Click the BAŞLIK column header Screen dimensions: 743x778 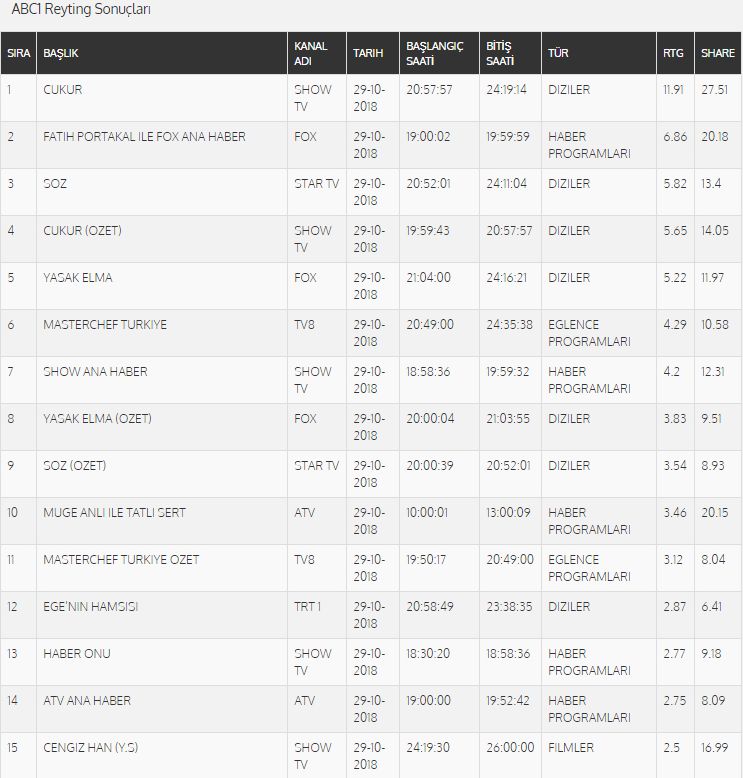tap(162, 53)
